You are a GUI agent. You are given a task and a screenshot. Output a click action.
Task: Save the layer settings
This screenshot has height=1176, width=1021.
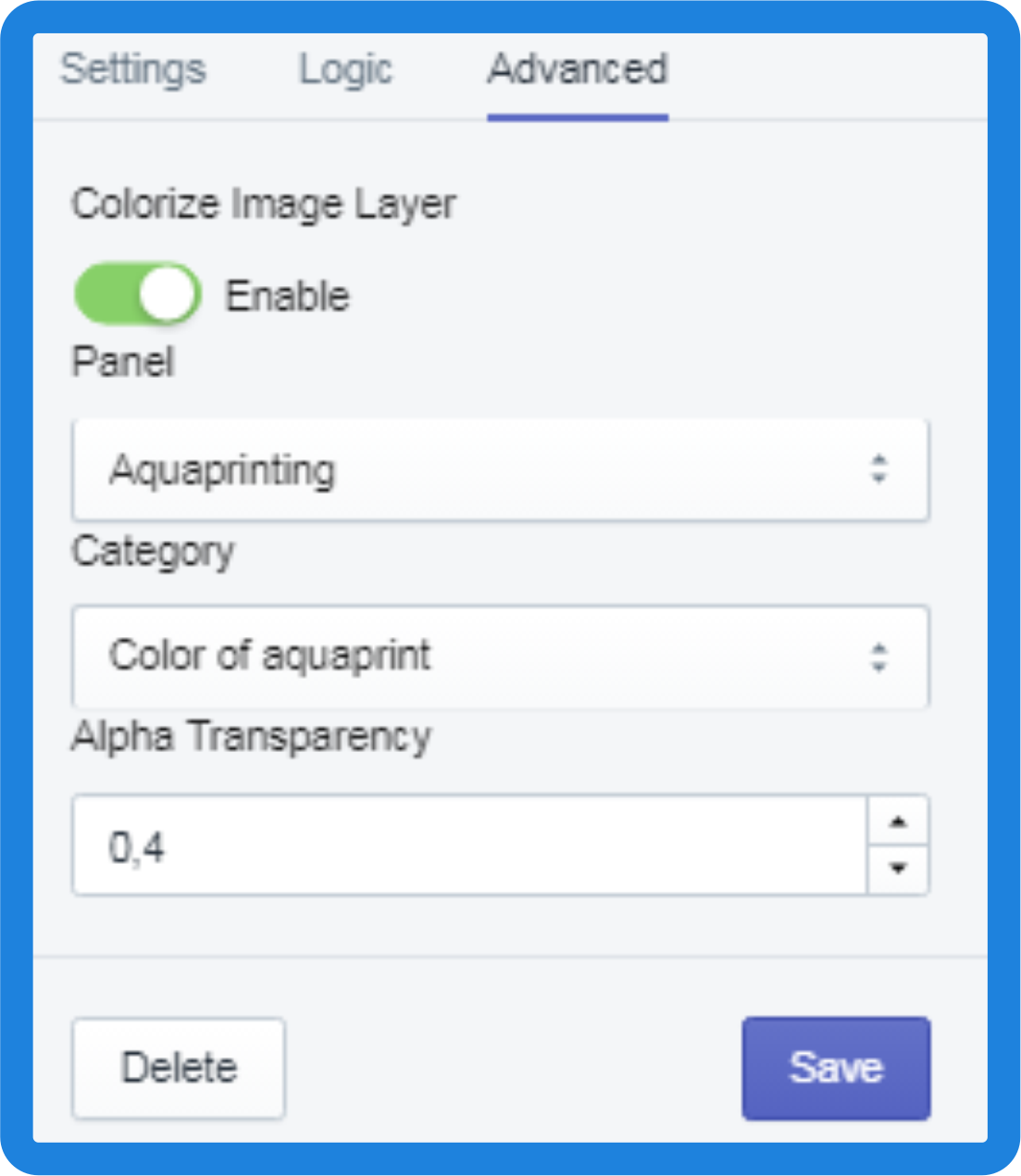(x=836, y=1068)
